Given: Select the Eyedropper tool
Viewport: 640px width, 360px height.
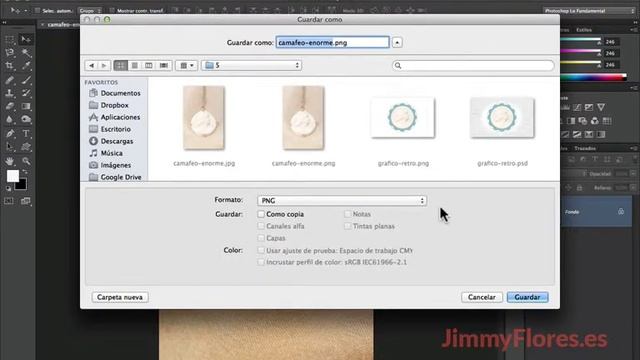Looking at the screenshot, I should tap(26, 66).
